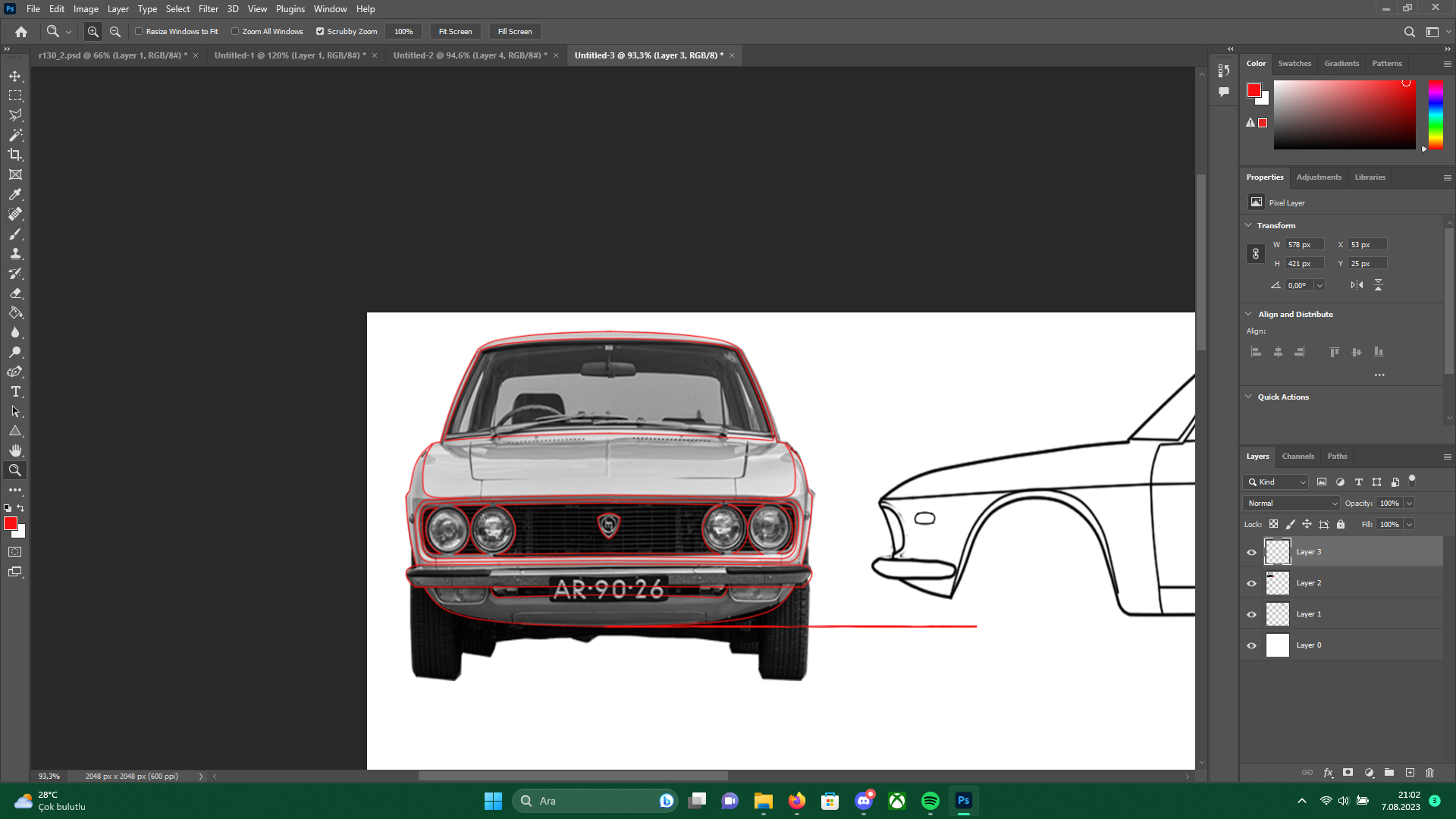Screen dimensions: 1456x819
Task: Collapse the Align and Distribute section
Action: click(x=1248, y=314)
